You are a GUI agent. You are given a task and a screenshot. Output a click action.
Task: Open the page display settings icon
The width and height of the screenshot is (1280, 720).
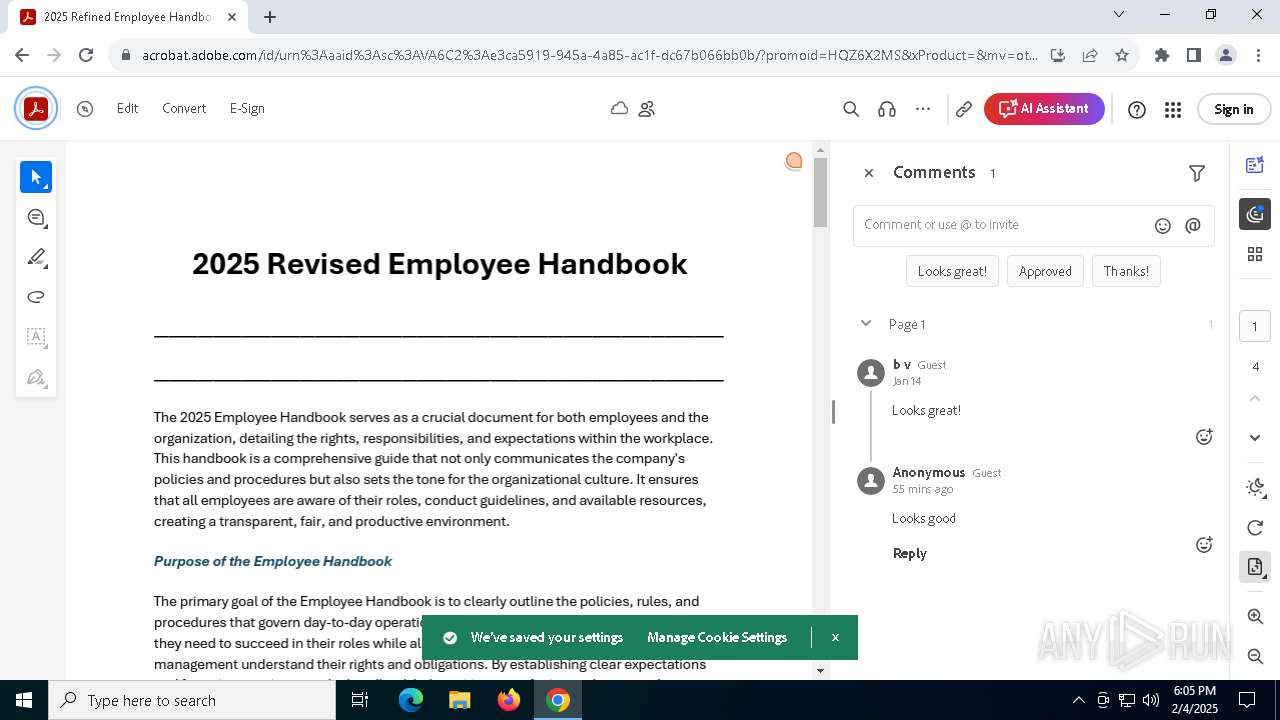1255,567
